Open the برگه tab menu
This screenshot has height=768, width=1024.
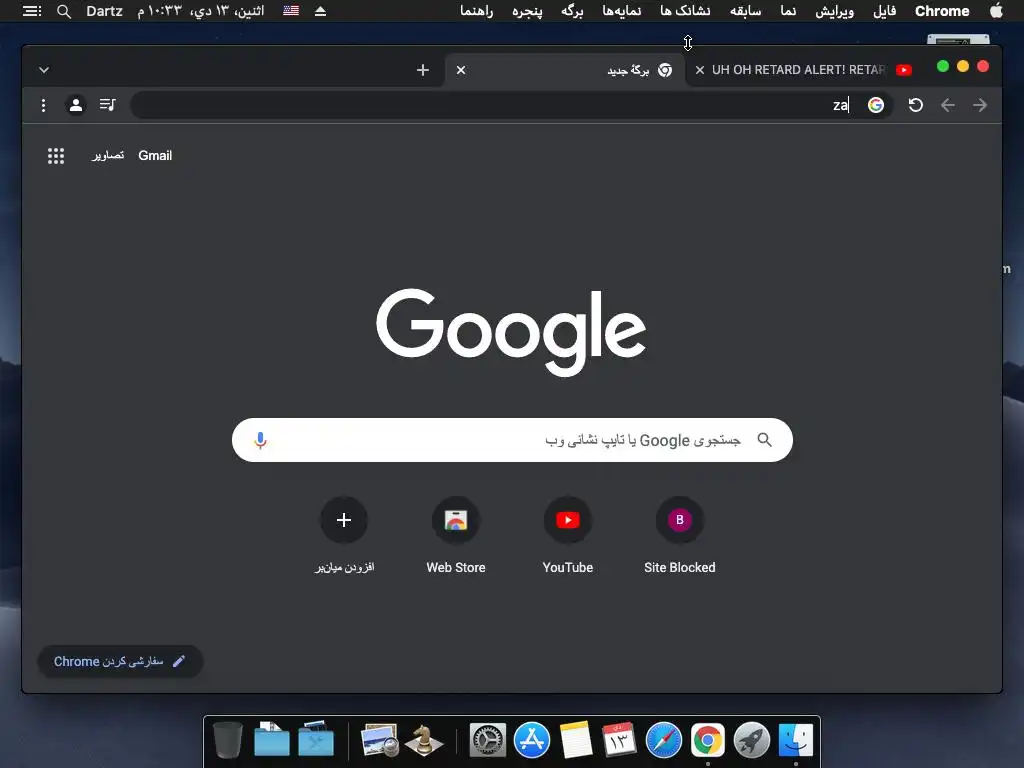[572, 11]
